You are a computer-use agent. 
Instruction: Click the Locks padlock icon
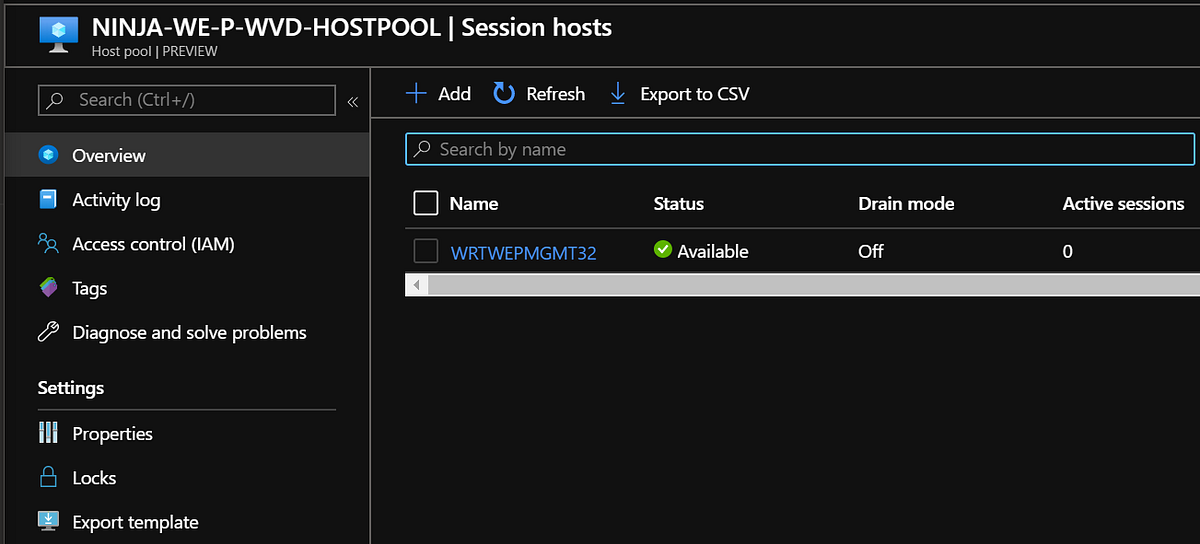click(x=48, y=478)
